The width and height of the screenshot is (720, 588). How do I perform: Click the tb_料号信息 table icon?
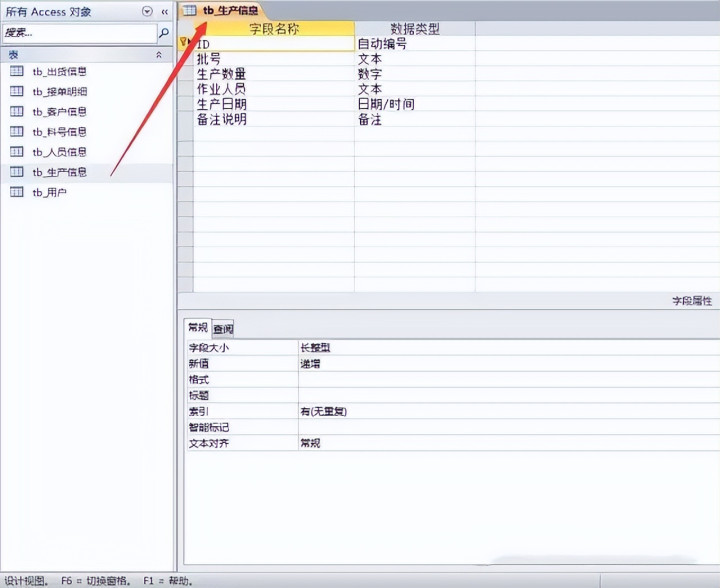coord(17,132)
